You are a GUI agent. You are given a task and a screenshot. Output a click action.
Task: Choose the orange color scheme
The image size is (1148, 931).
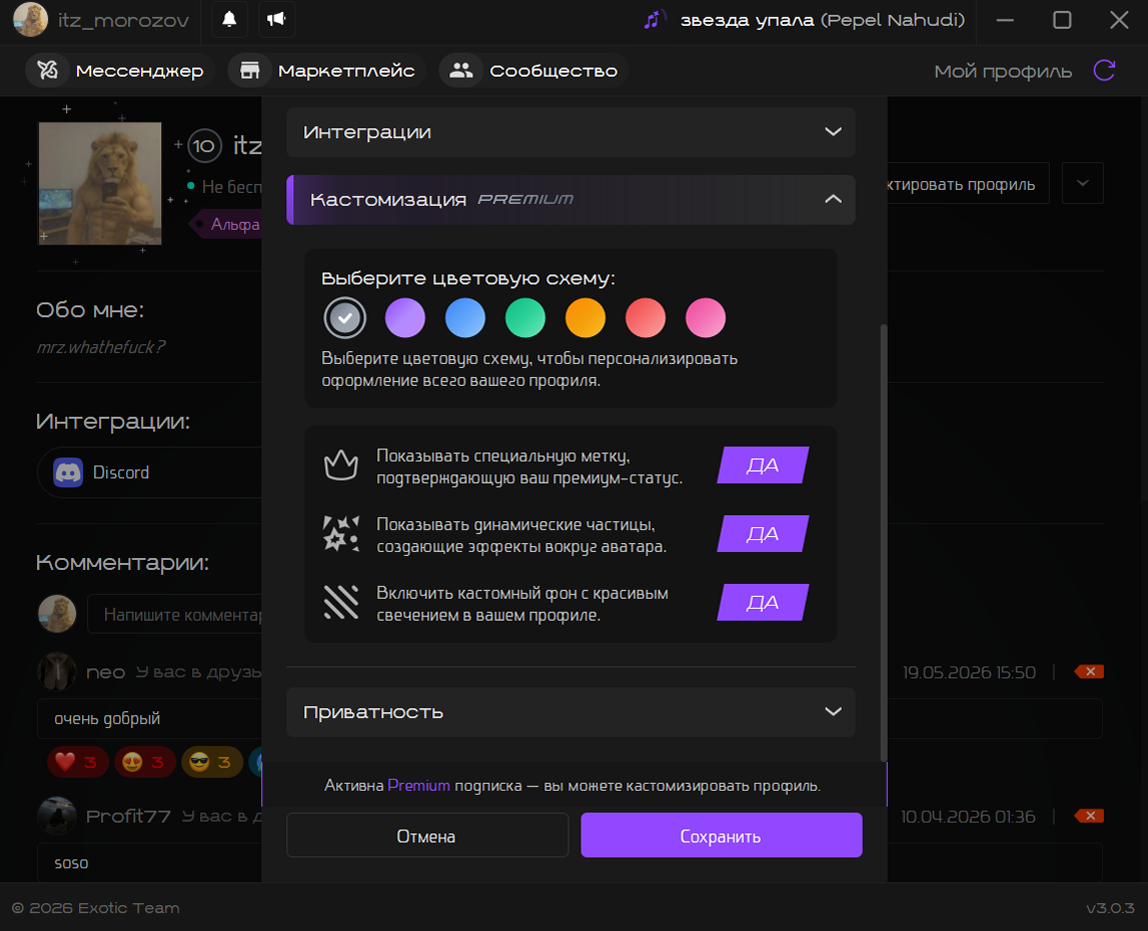tap(585, 318)
